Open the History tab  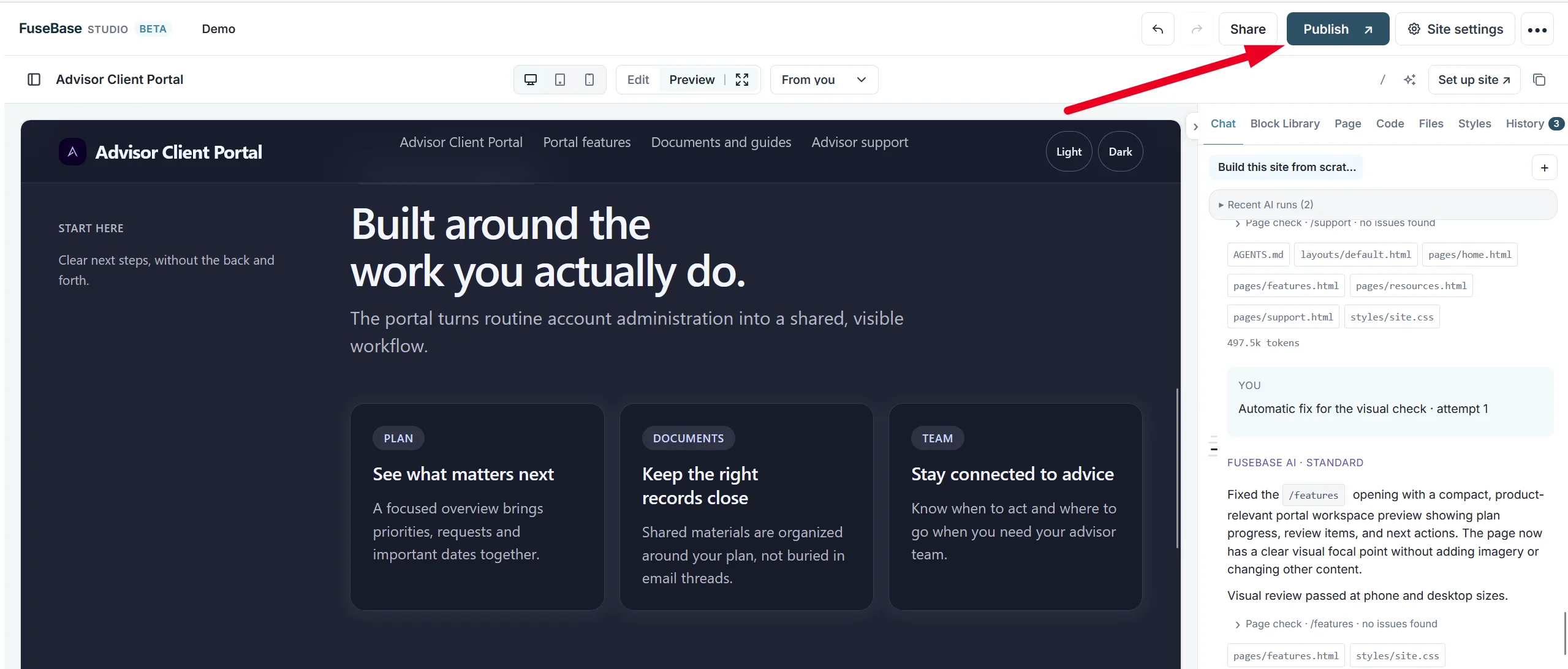pos(1534,124)
